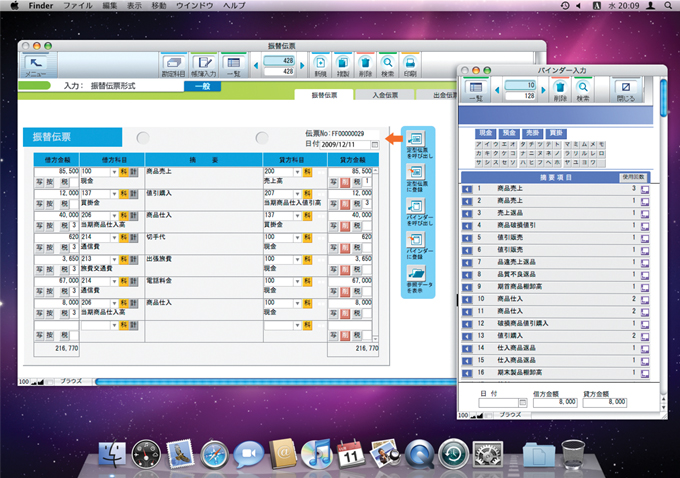
Task: Click 参照データを表示 folder icon
Action: tap(416, 273)
